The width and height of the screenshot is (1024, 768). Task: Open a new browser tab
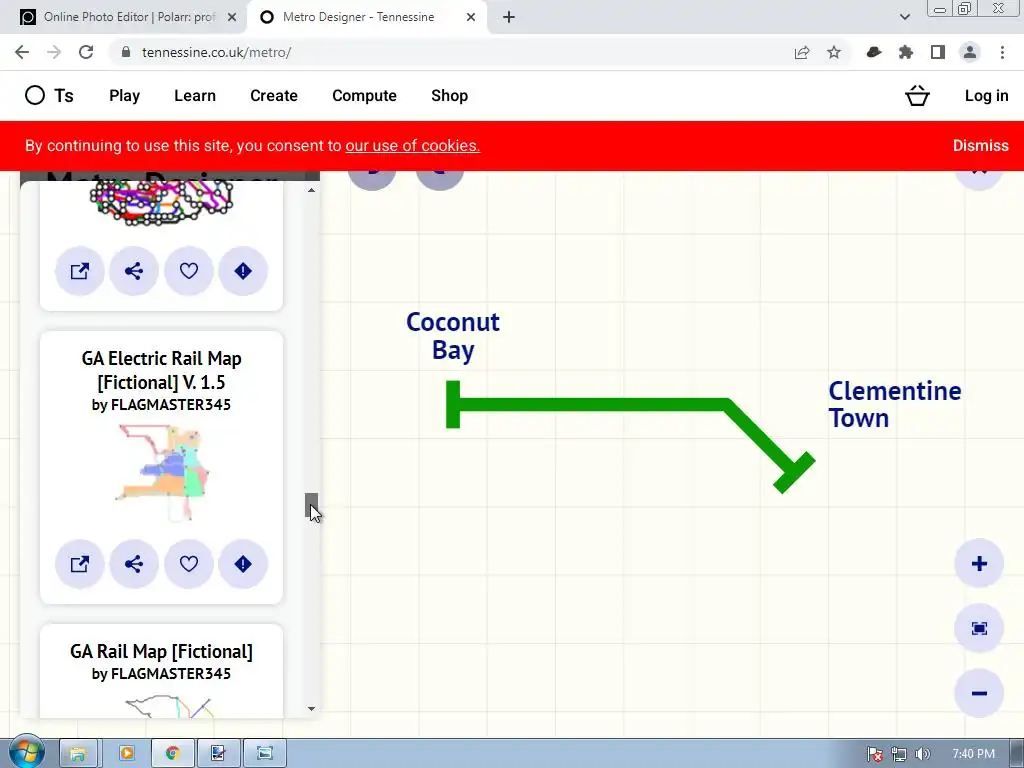pyautogui.click(x=509, y=17)
